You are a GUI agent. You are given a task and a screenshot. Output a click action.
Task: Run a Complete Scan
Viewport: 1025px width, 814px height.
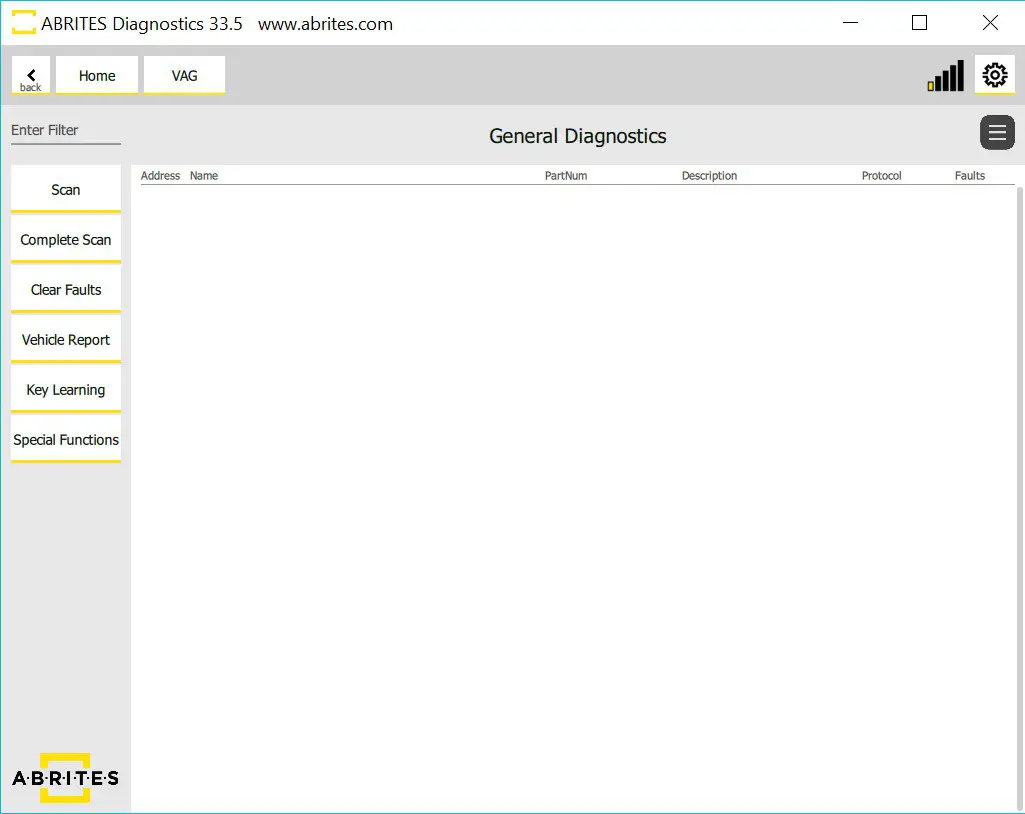(65, 239)
